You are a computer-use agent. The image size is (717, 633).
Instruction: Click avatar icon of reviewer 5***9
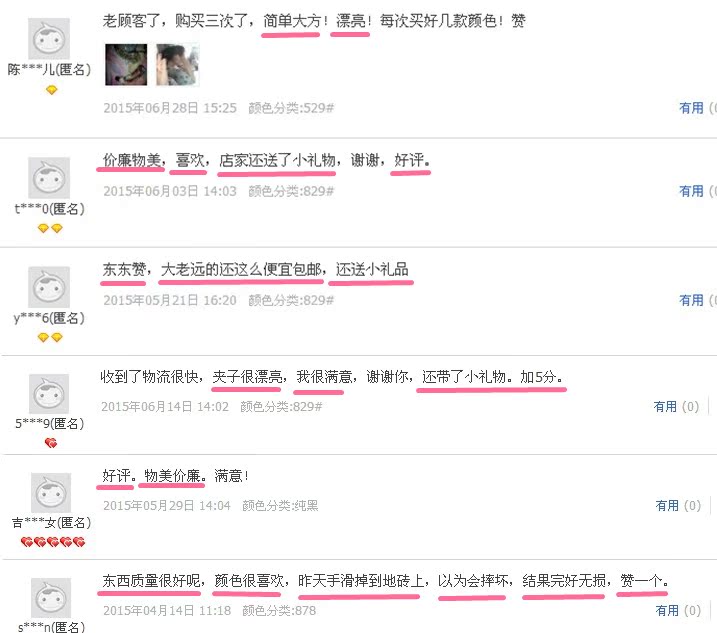(49, 394)
